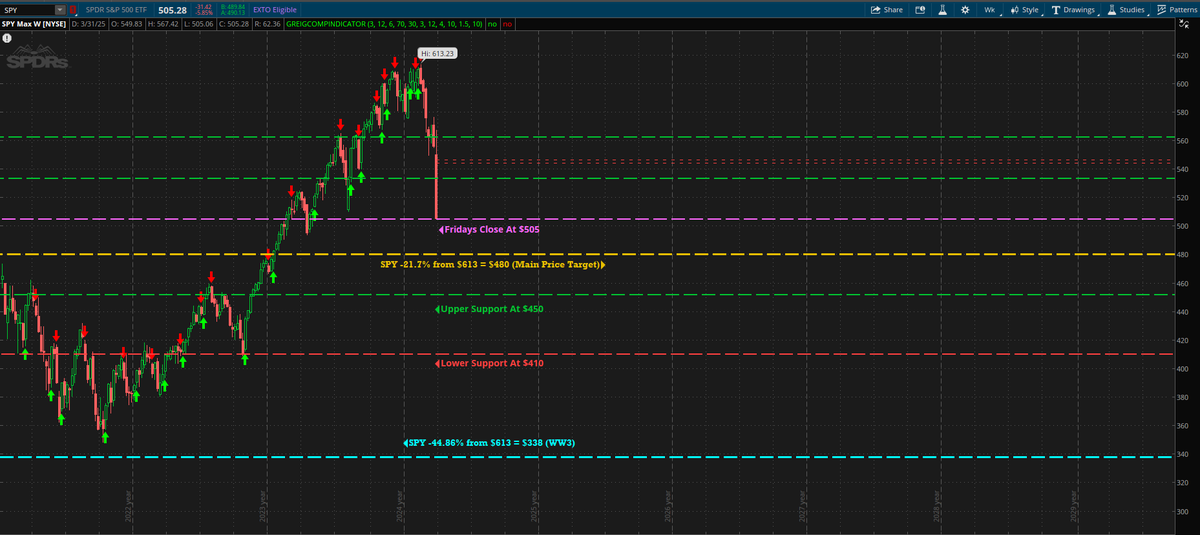
Task: Click the flask icon next to calendar
Action: (941, 9)
